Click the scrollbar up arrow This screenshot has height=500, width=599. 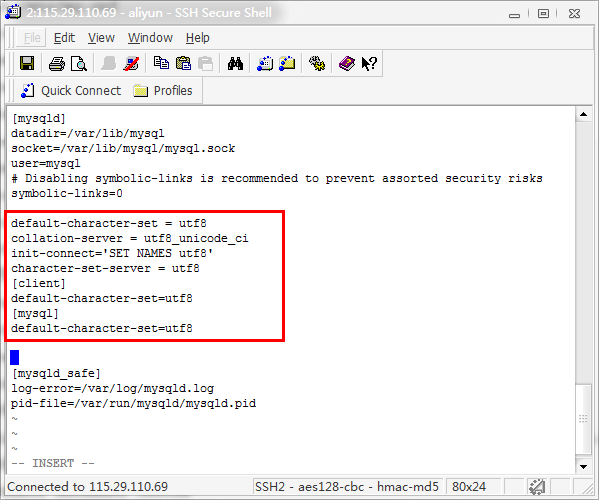pos(583,115)
